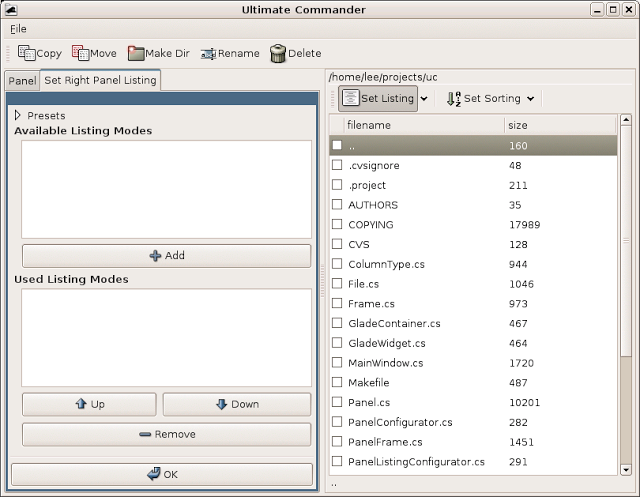Click the Rename toolbar icon

pos(209,53)
